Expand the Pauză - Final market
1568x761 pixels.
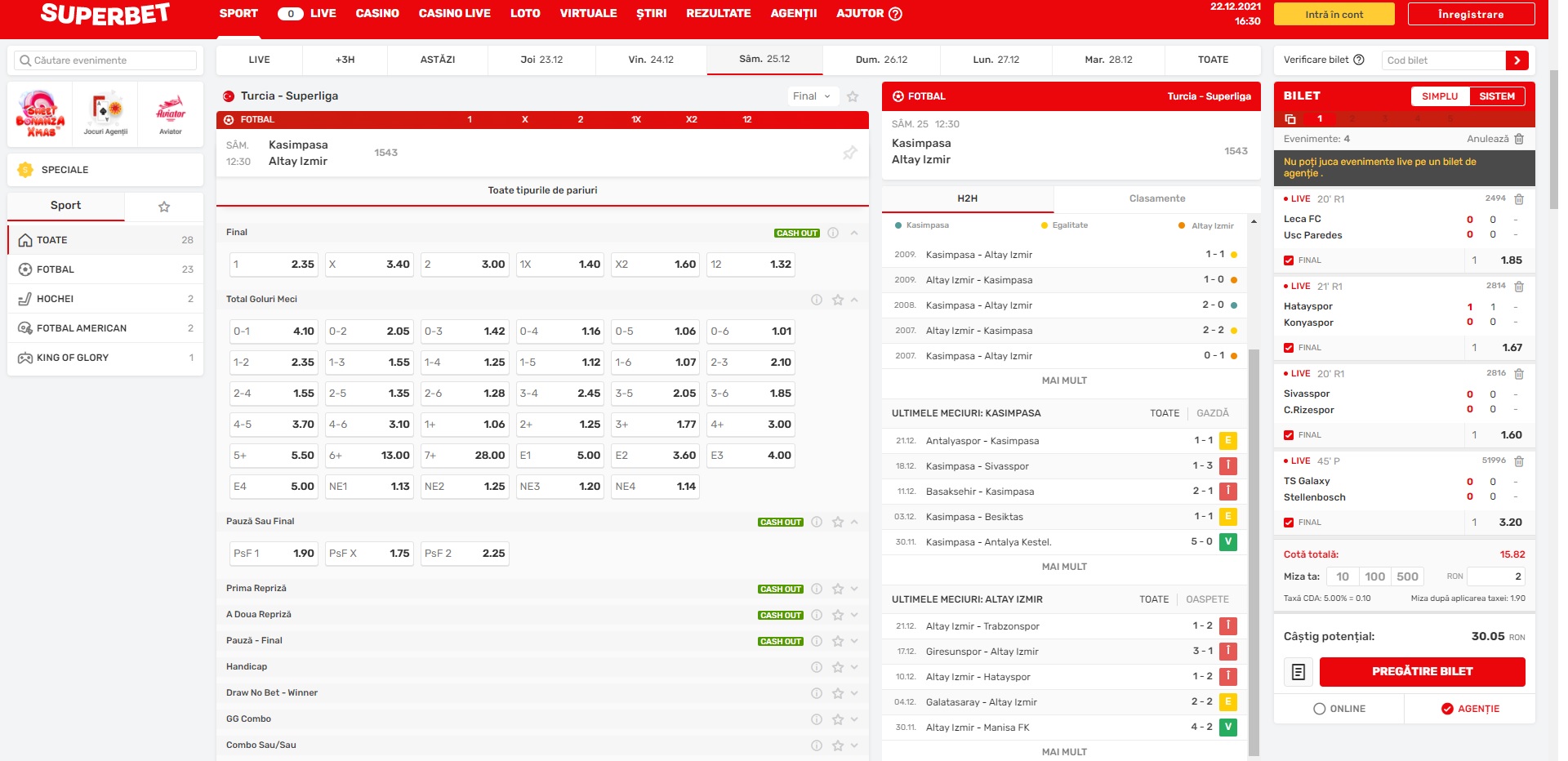pos(854,641)
